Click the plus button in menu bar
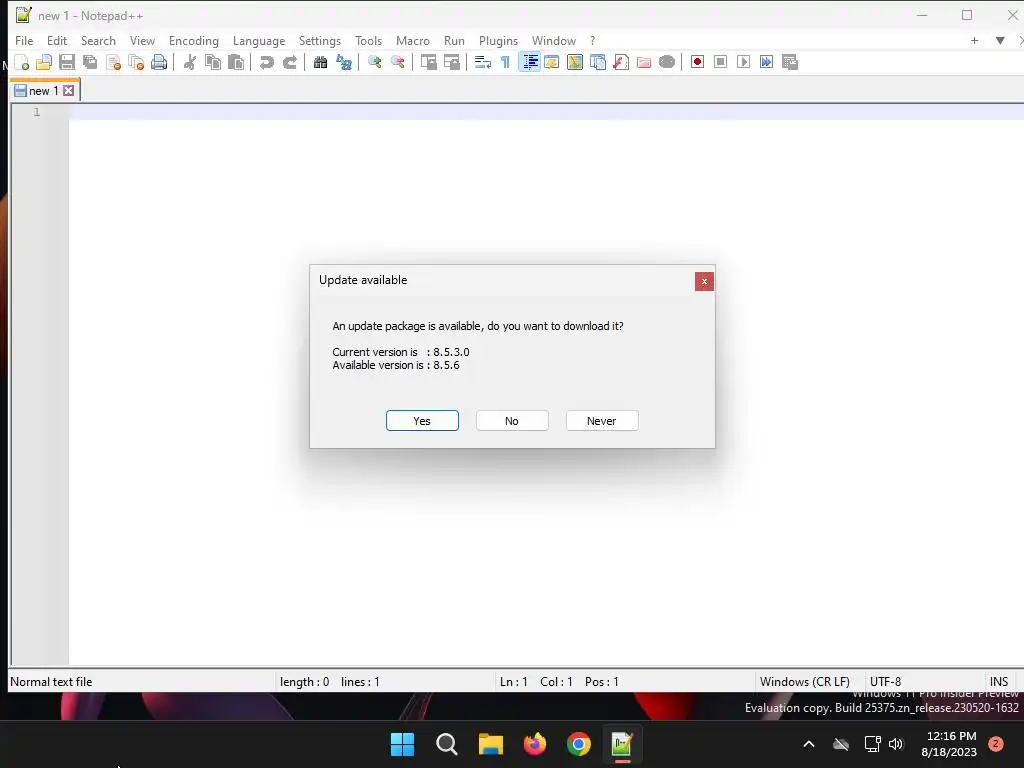Image resolution: width=1024 pixels, height=768 pixels. (974, 40)
